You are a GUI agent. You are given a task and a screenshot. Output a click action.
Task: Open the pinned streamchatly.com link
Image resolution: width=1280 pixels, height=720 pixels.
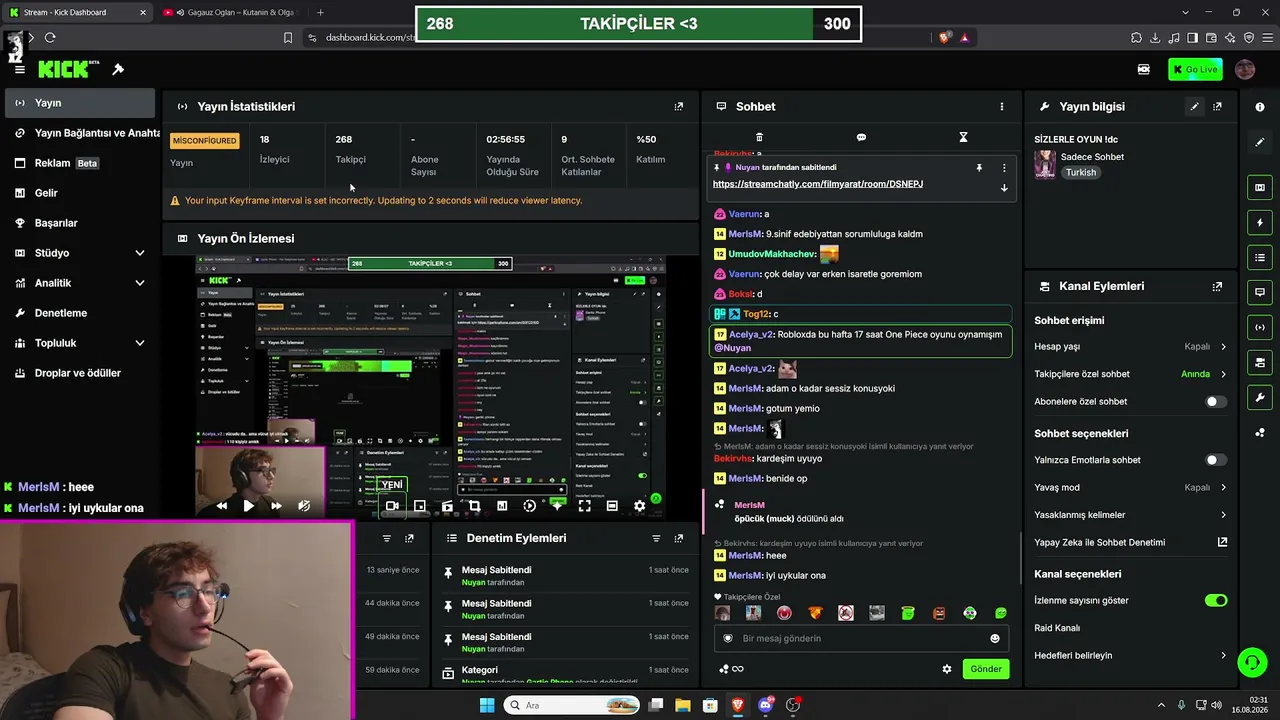[x=818, y=184]
